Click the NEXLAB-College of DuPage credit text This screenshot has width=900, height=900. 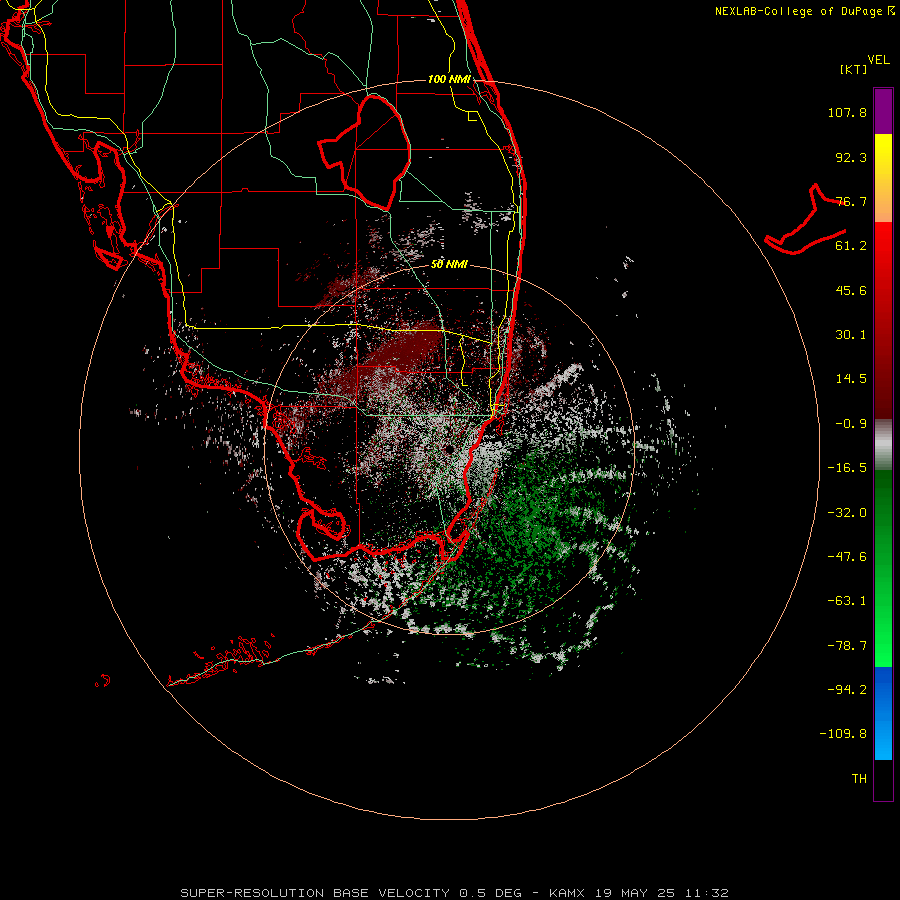[804, 11]
